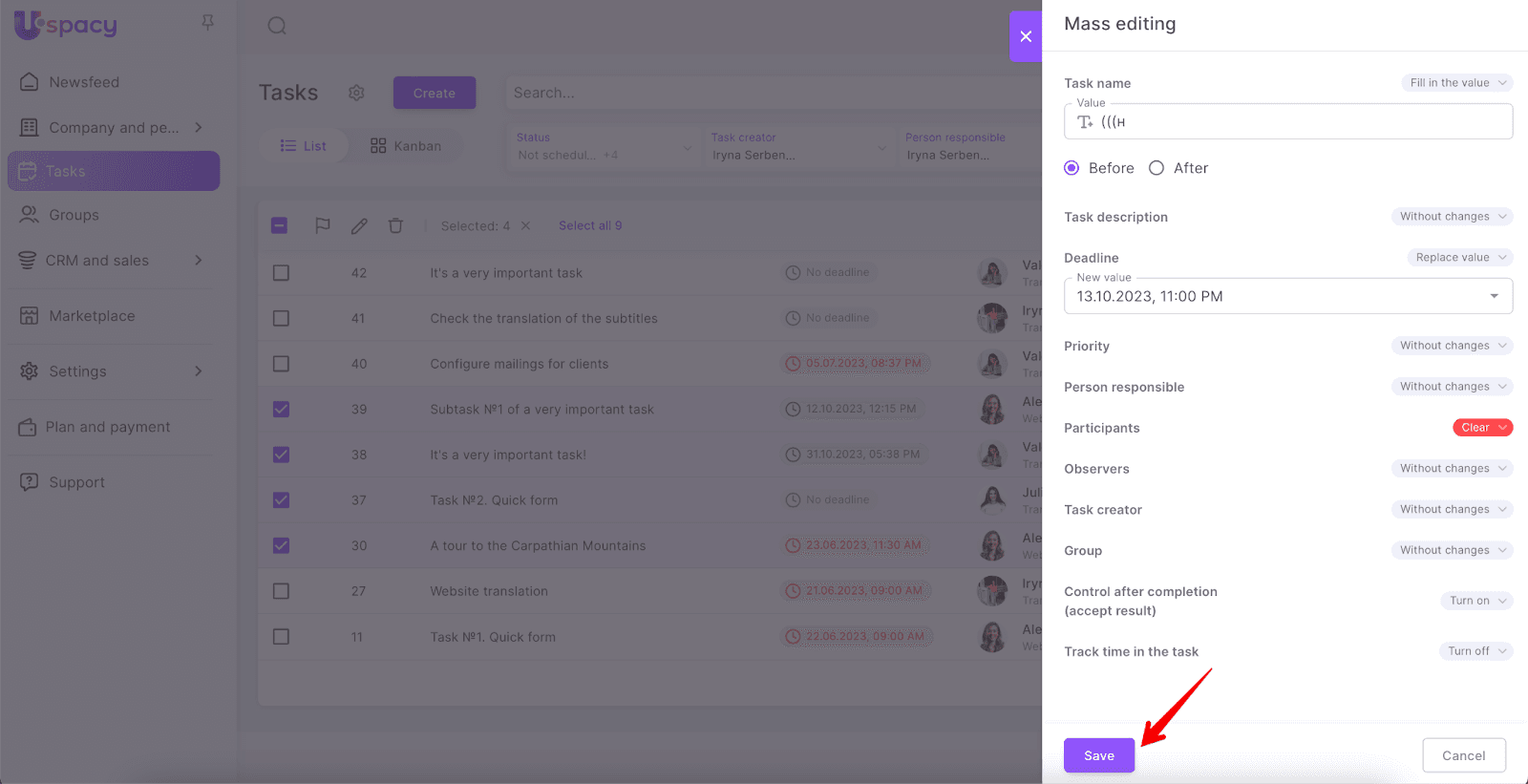
Task: Click the flag icon in selection toolbar
Action: click(323, 225)
